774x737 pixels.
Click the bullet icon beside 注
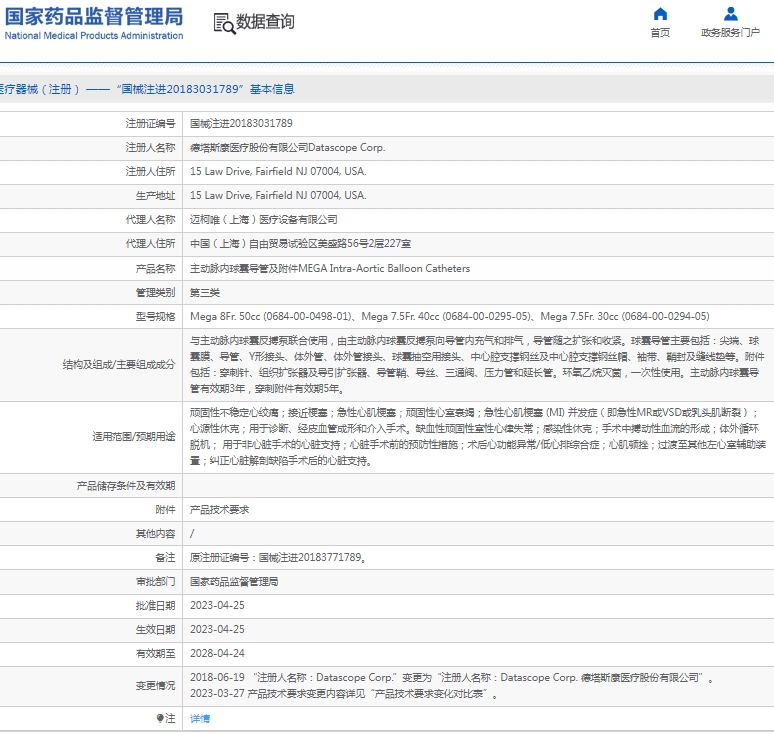pyautogui.click(x=160, y=718)
